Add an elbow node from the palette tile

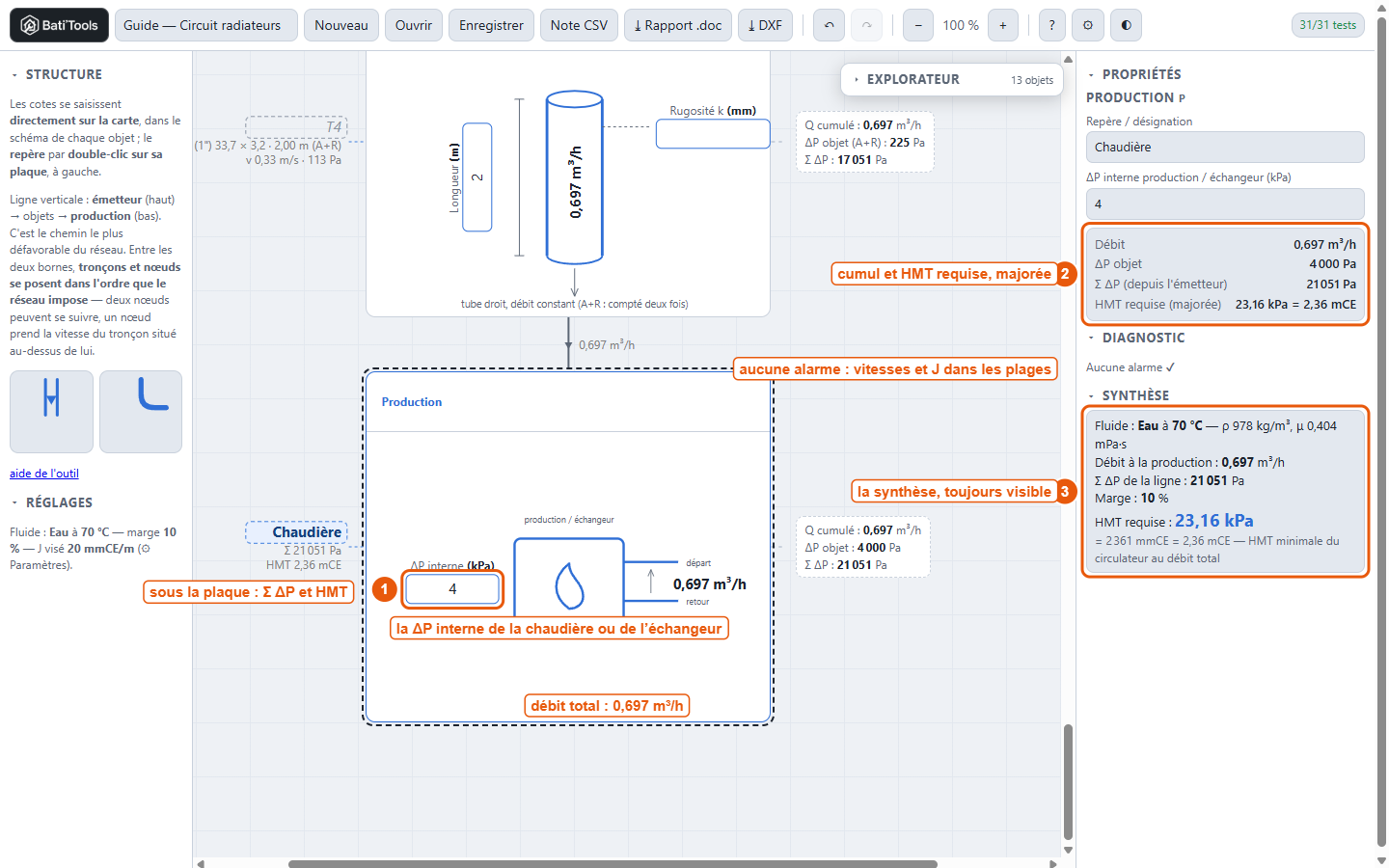(141, 412)
